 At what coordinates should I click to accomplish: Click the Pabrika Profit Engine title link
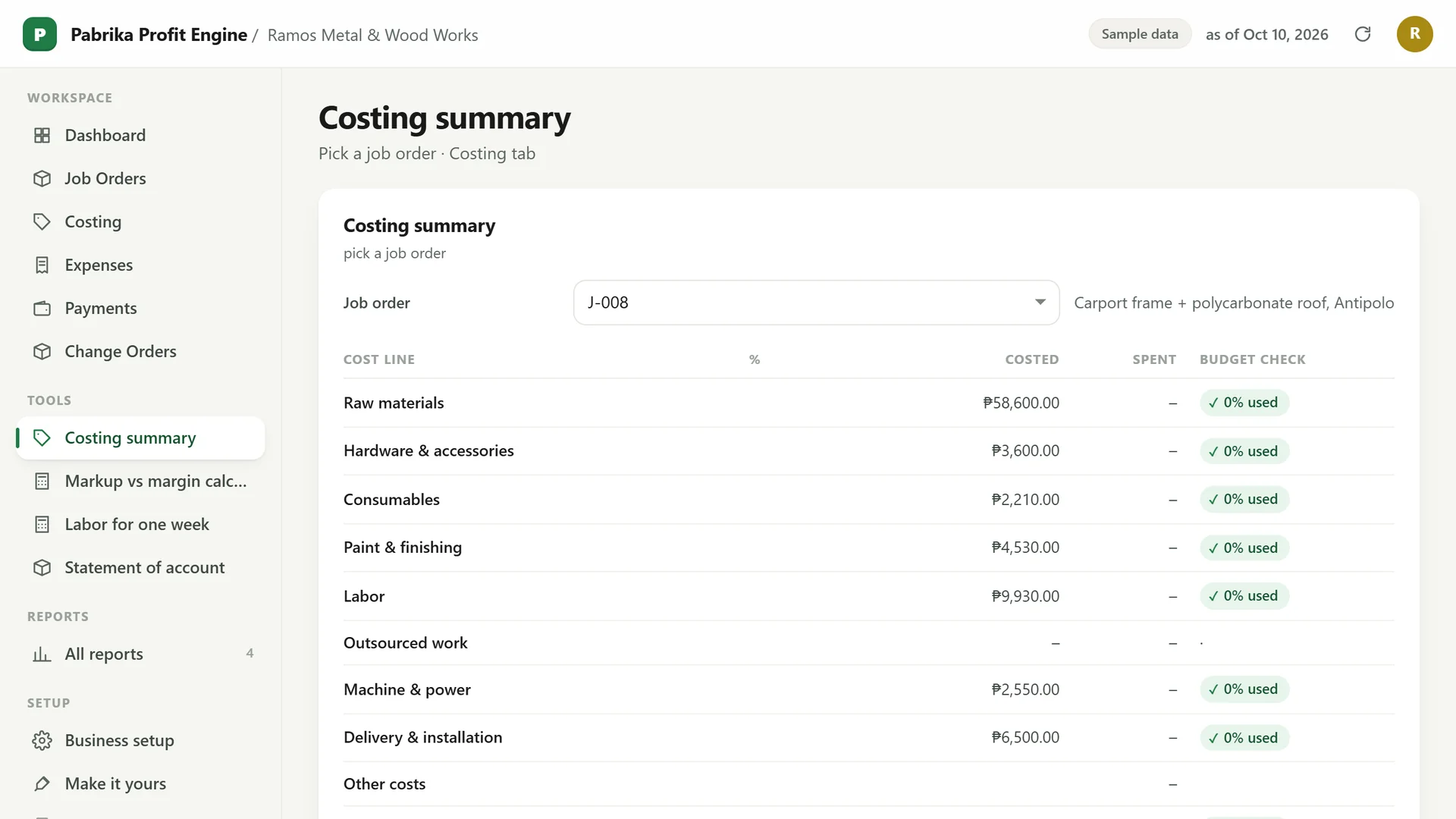(x=158, y=35)
